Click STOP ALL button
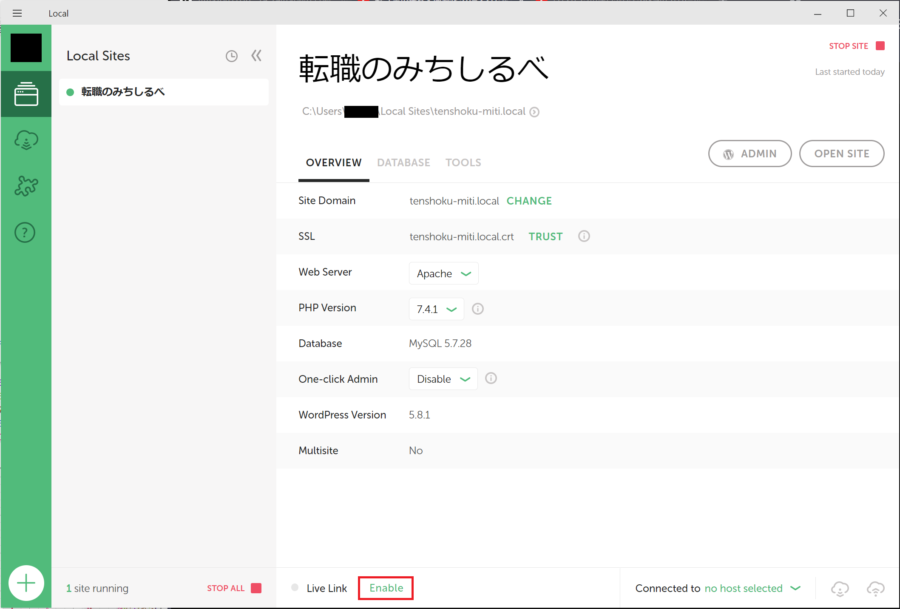The width and height of the screenshot is (900, 609). [x=234, y=588]
